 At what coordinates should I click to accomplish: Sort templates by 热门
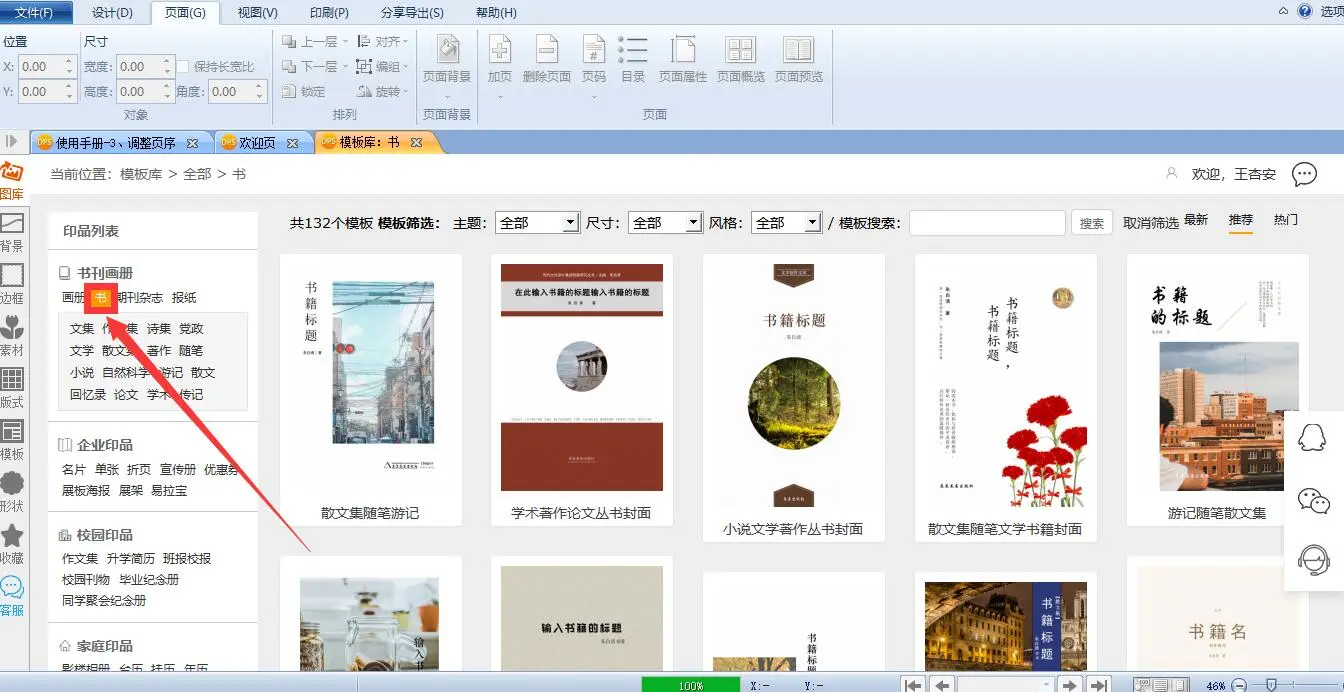pos(1285,220)
